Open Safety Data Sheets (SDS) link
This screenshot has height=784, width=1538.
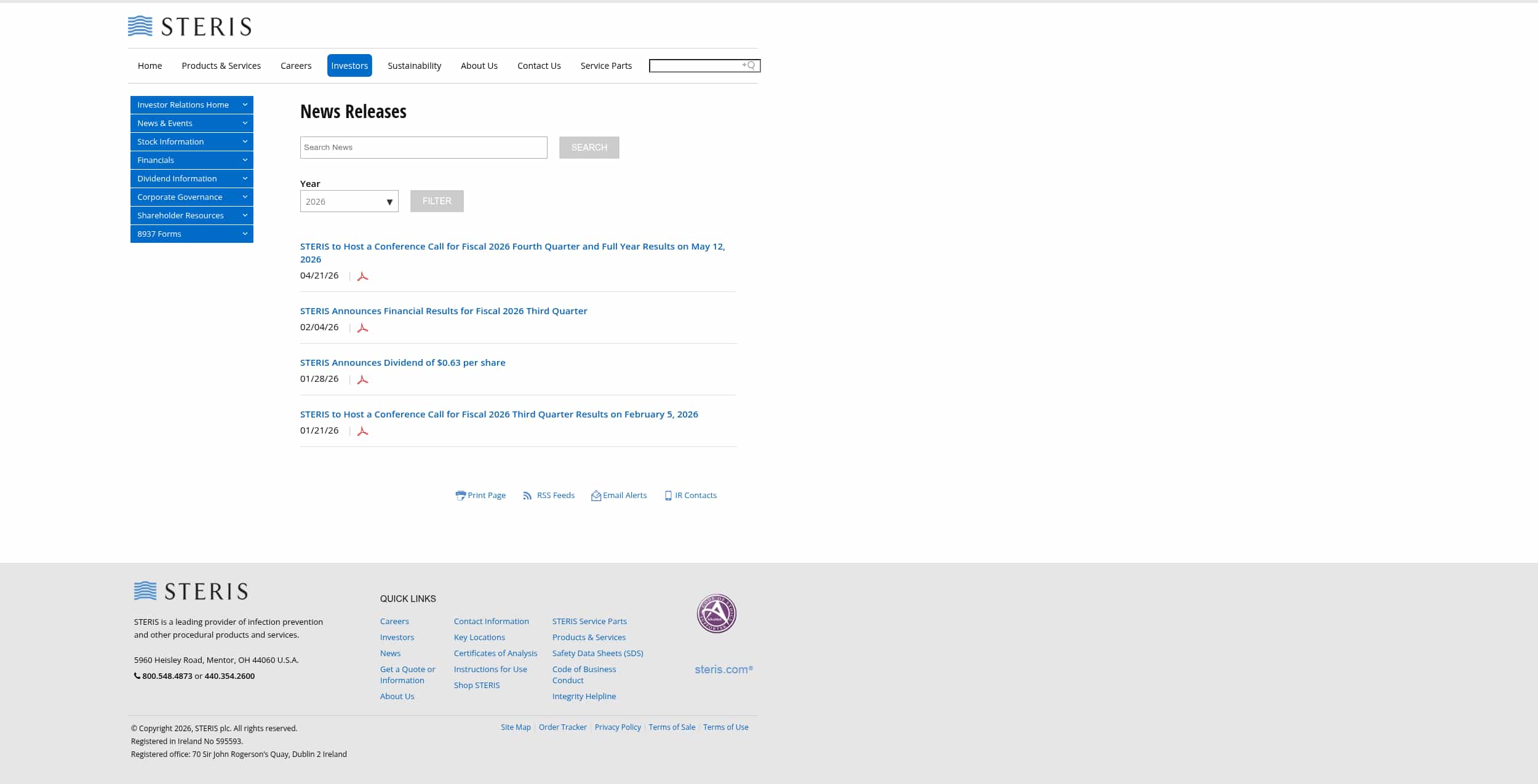coord(597,654)
